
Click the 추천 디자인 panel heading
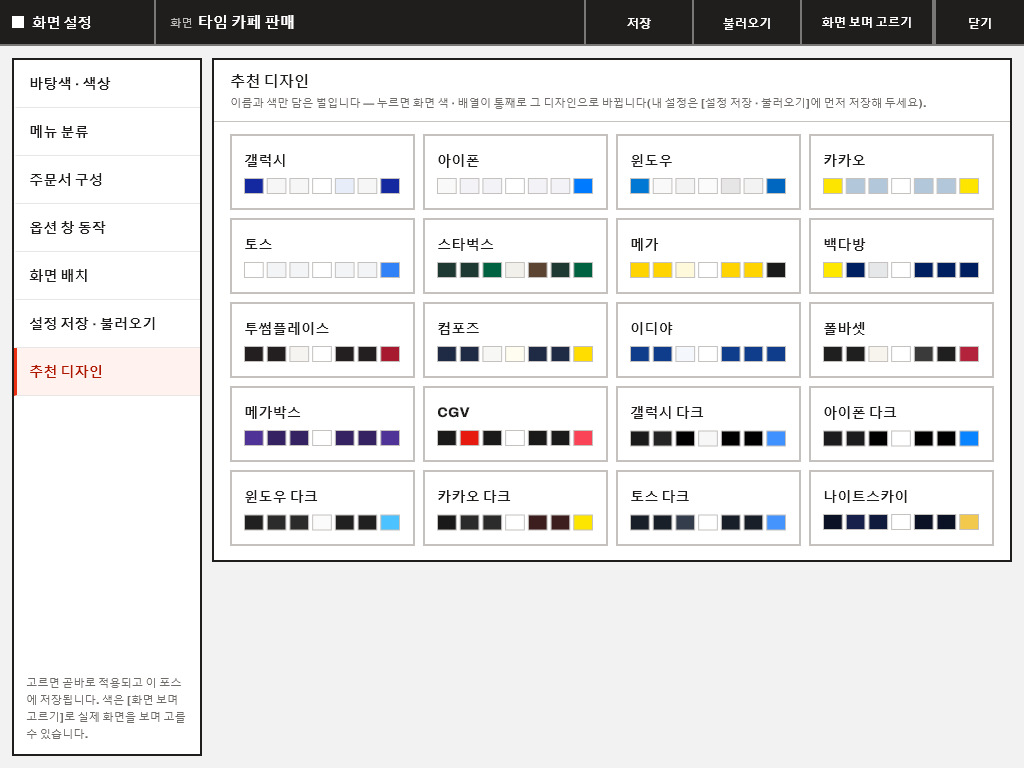(x=269, y=81)
